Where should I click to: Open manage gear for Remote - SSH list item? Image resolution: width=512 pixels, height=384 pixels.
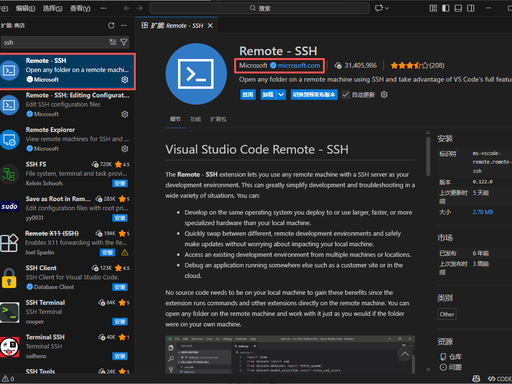pyautogui.click(x=125, y=80)
